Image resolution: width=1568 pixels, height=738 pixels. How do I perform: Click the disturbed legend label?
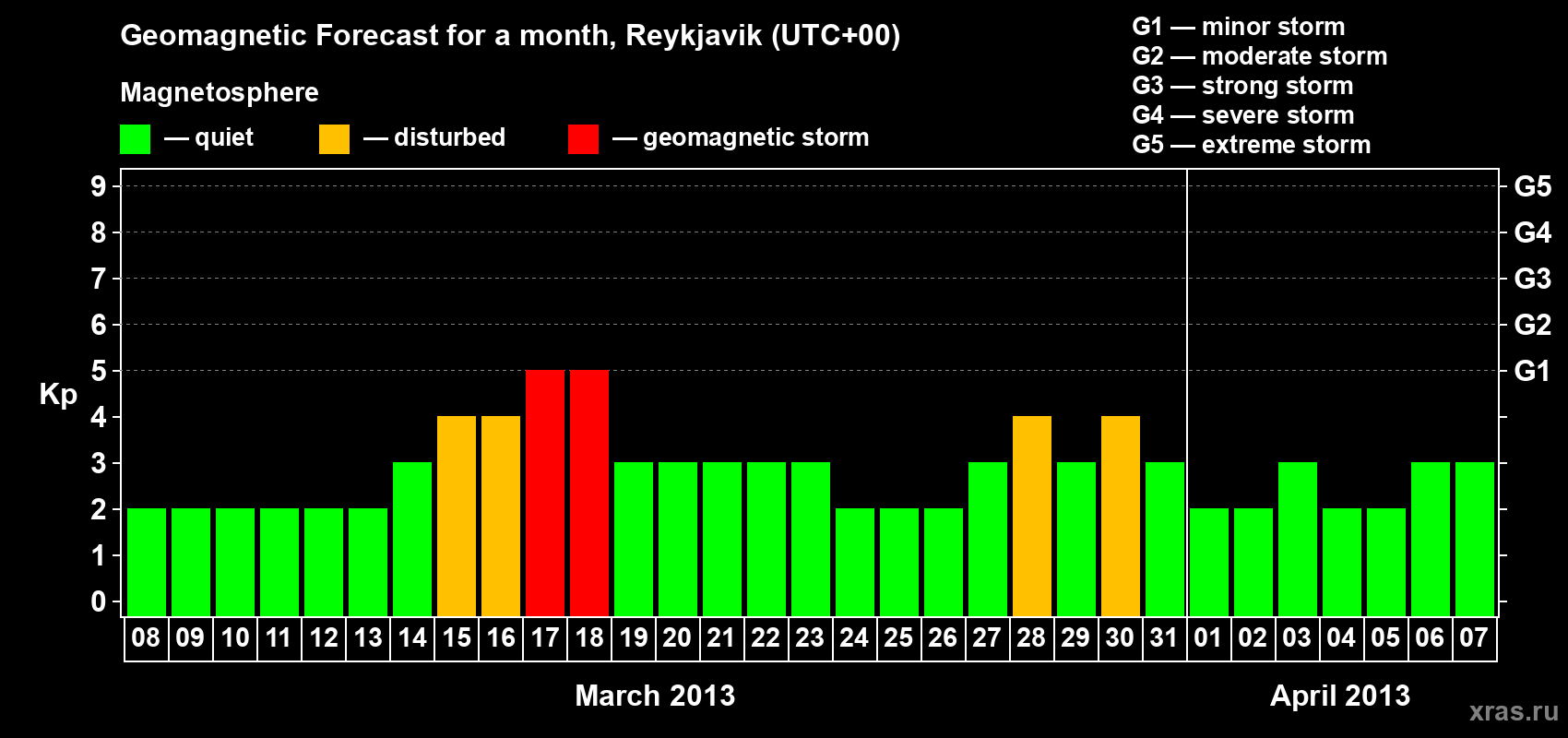(450, 137)
